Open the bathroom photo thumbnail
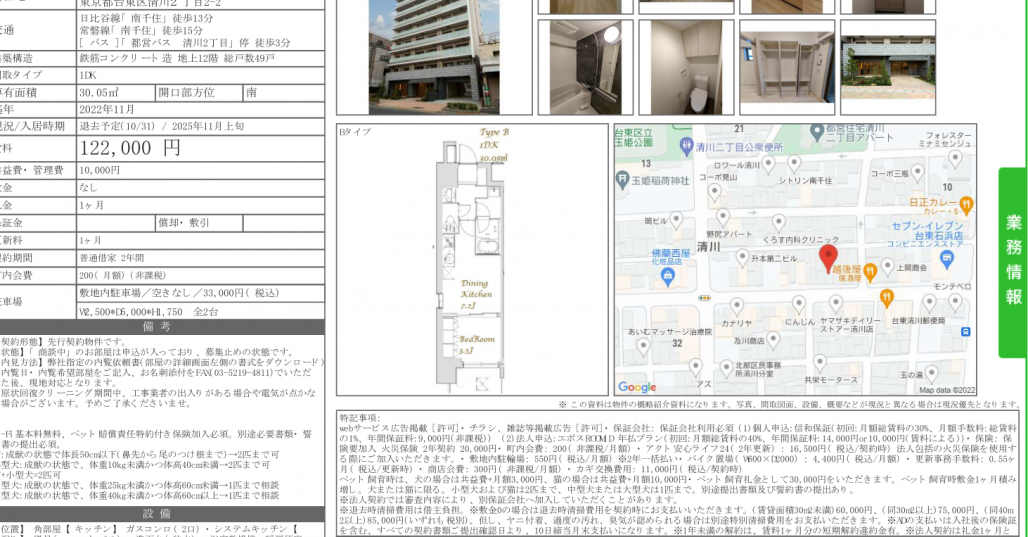The image size is (1028, 537). [x=584, y=67]
